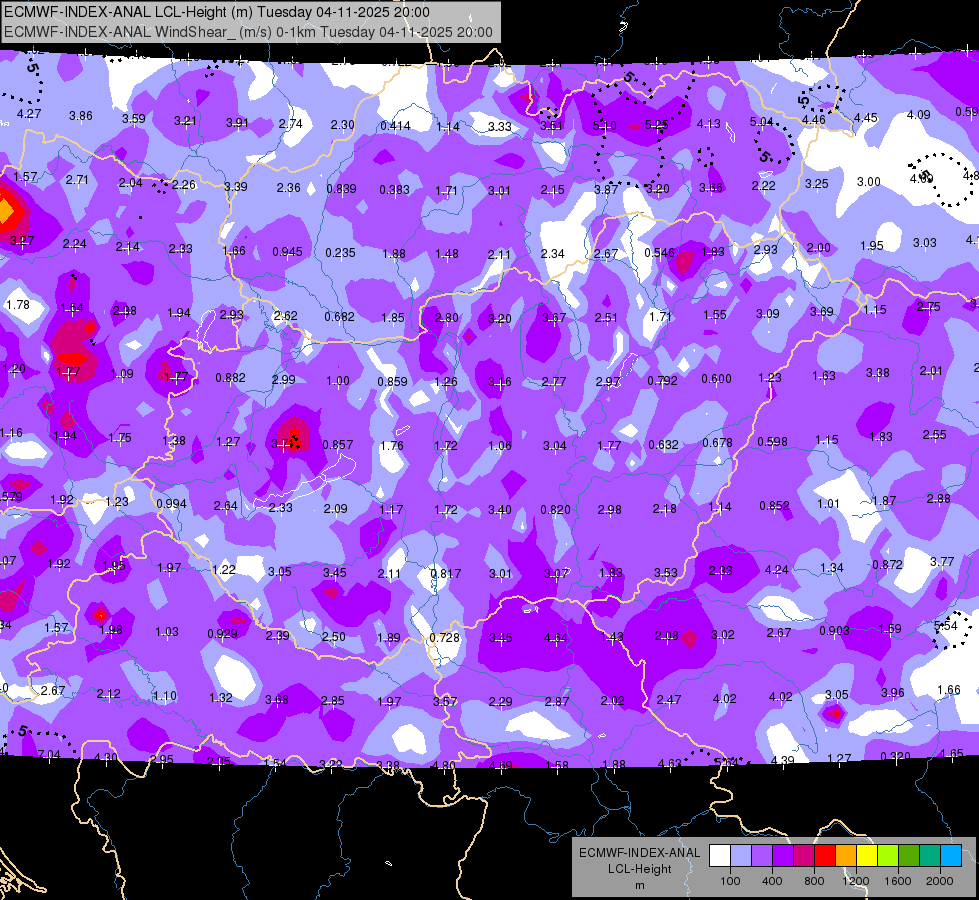Select the orange legend swatch above 1200
The image size is (979, 900).
click(846, 855)
